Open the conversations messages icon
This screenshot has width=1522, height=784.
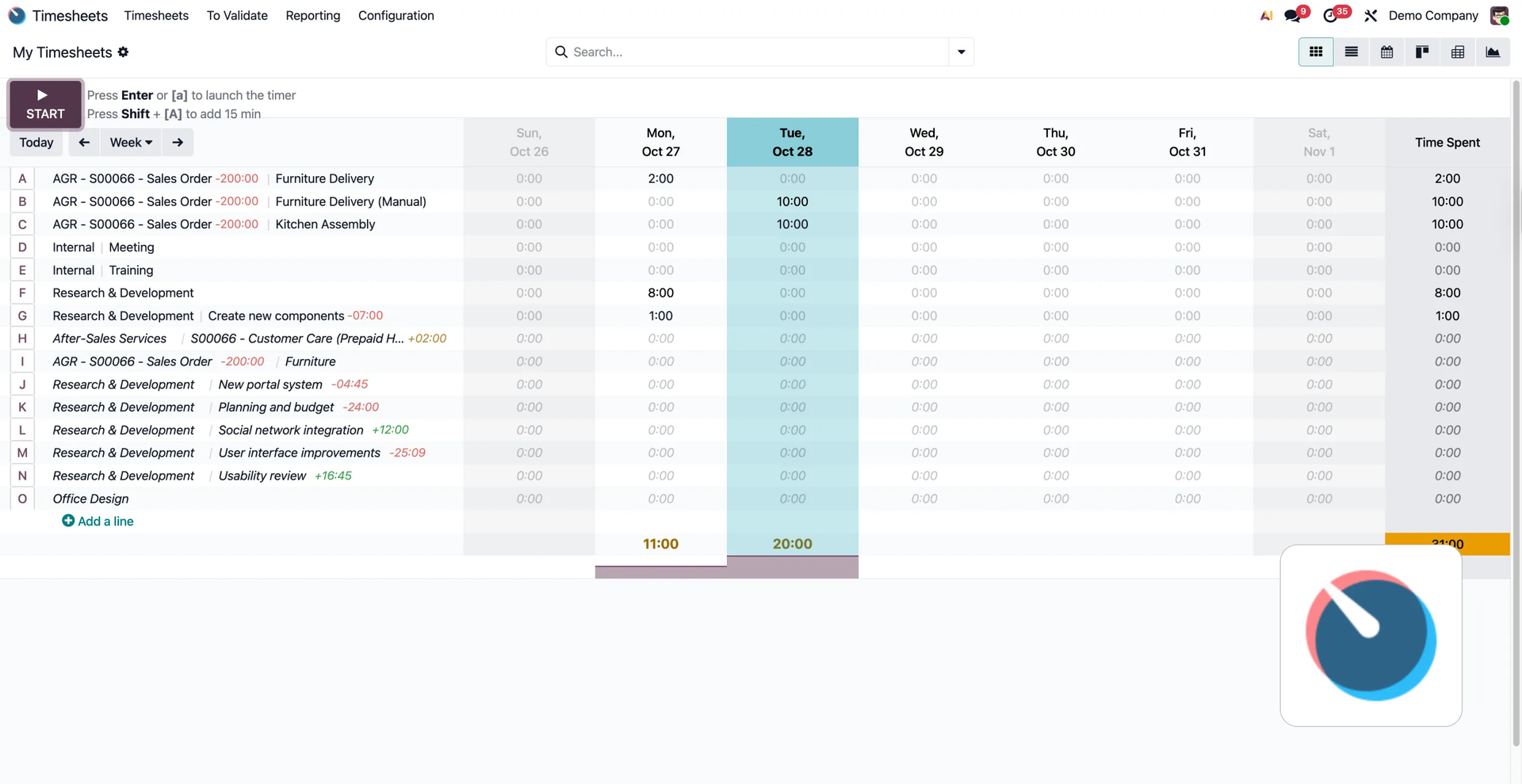(x=1293, y=16)
